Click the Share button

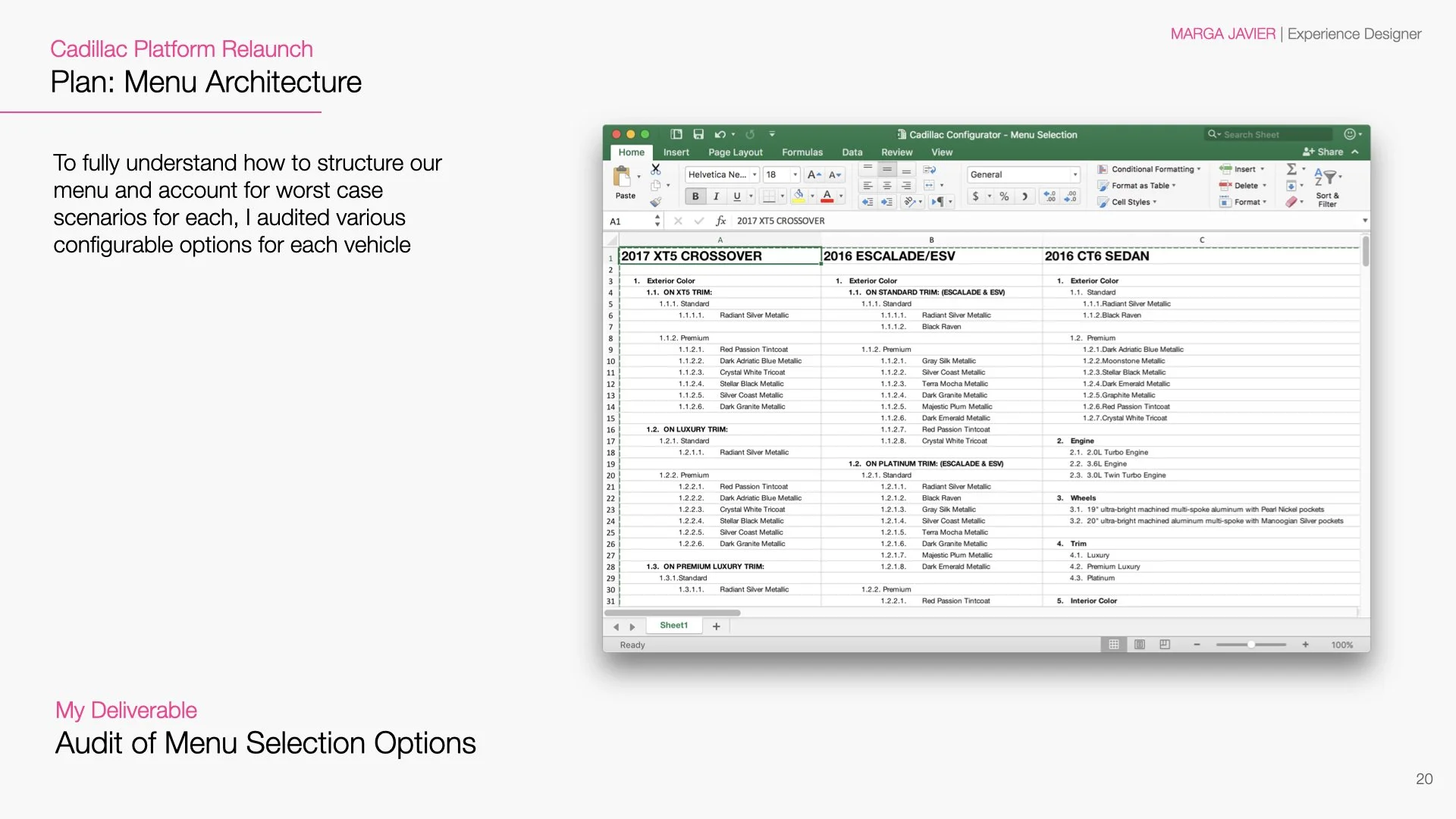pyautogui.click(x=1323, y=152)
